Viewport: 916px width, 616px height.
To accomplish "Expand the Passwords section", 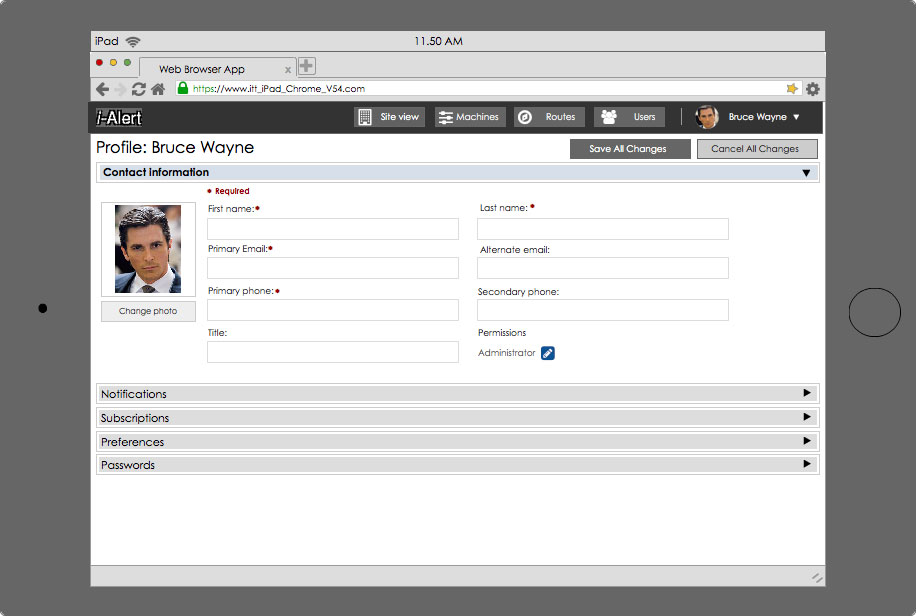I will point(806,464).
